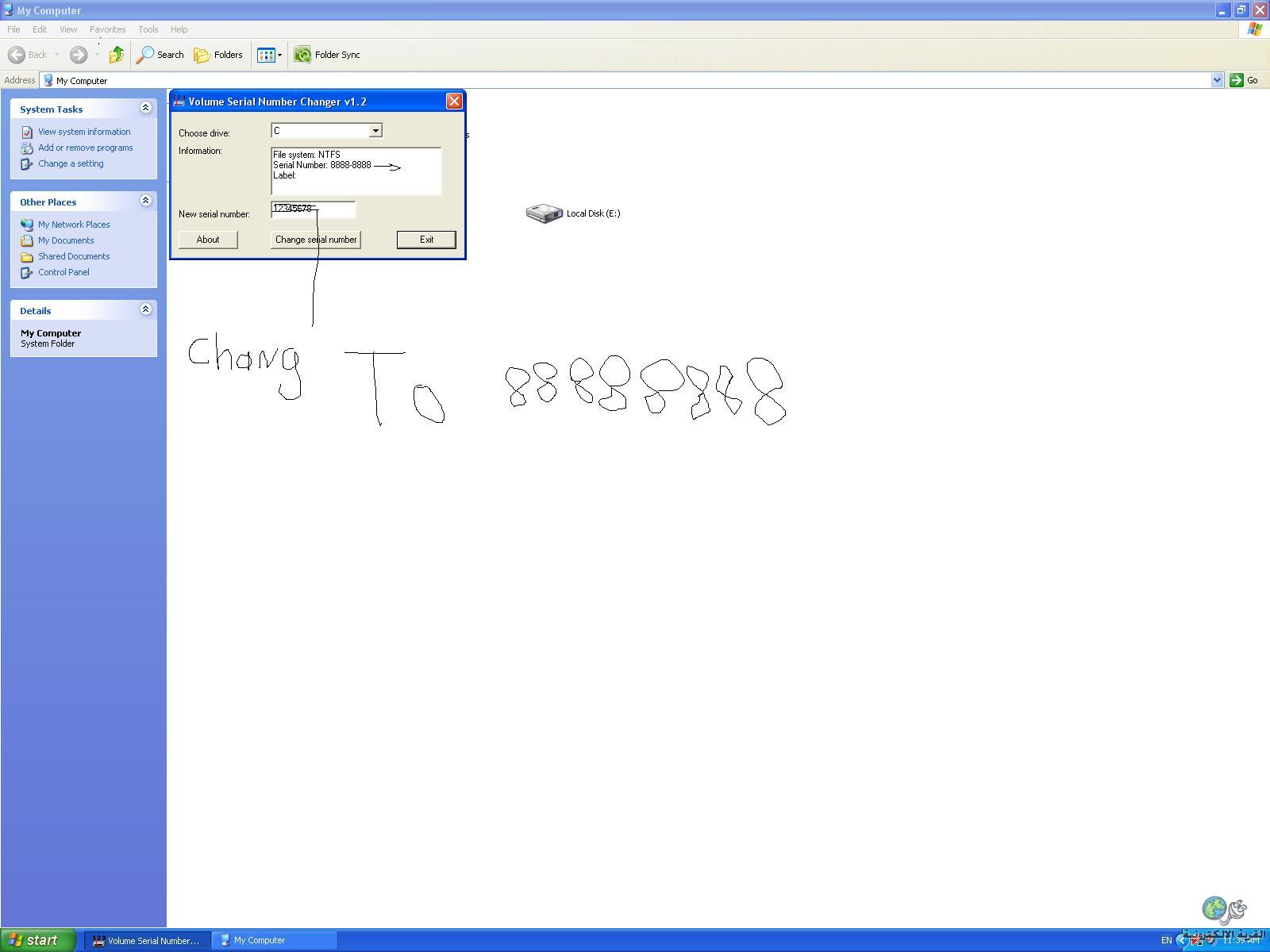Click the Information text box
Image resolution: width=1270 pixels, height=952 pixels.
click(x=356, y=171)
